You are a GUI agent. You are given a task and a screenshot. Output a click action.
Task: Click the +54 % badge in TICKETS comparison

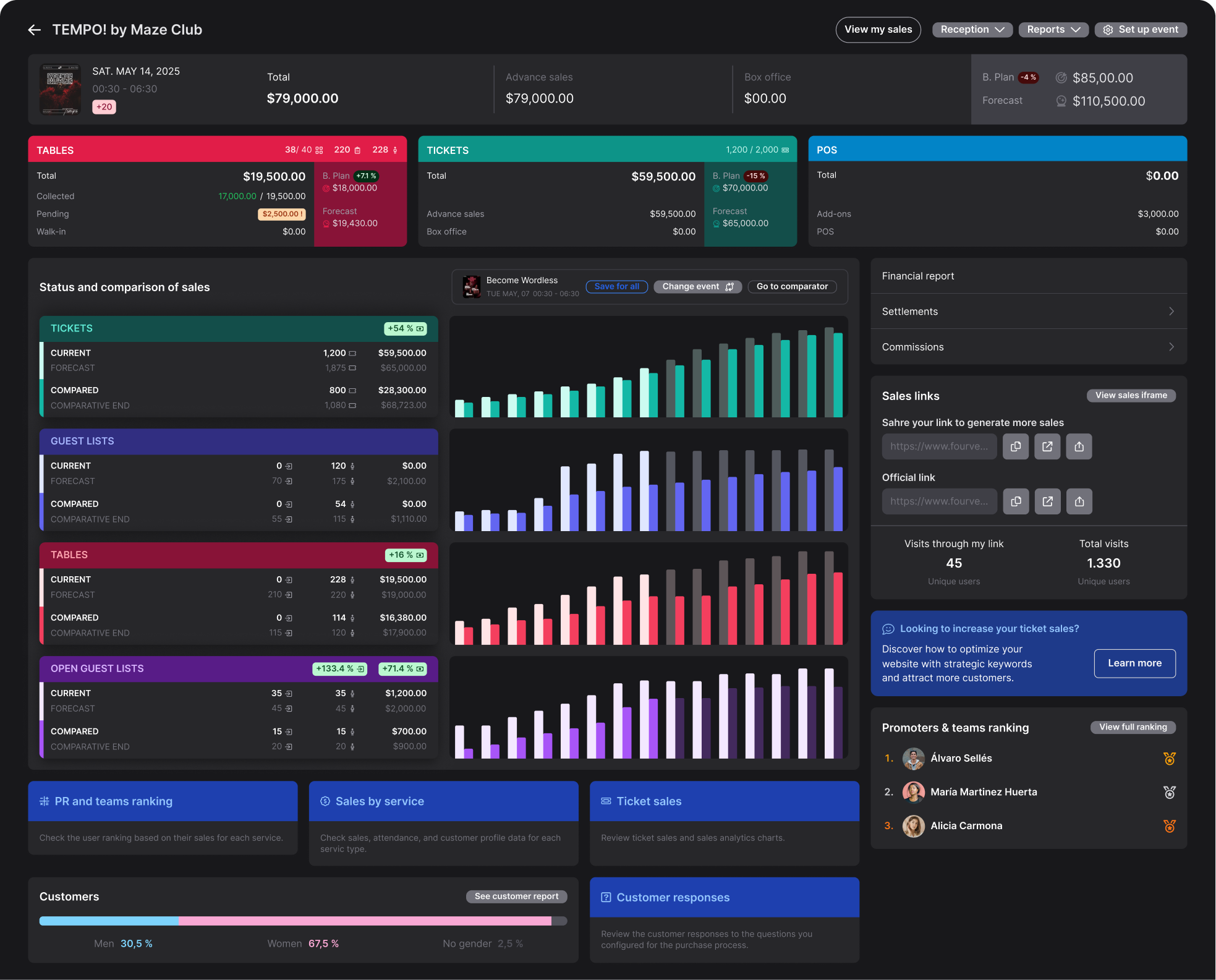click(406, 329)
